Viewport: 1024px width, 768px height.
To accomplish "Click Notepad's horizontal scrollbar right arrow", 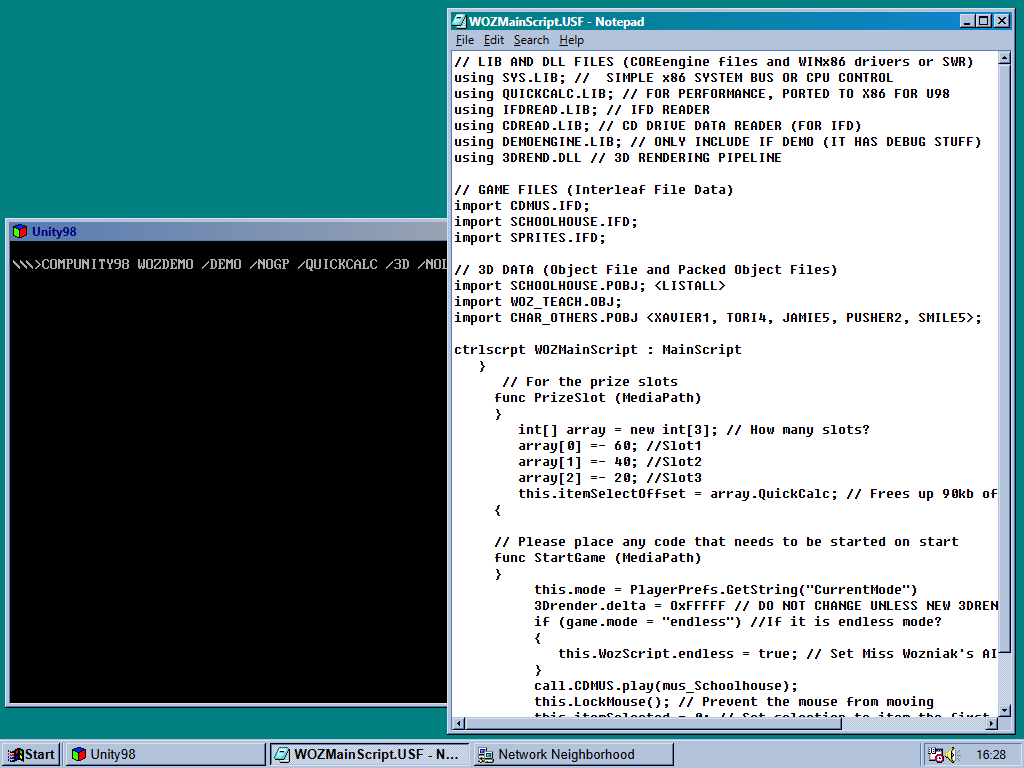I will [x=992, y=723].
